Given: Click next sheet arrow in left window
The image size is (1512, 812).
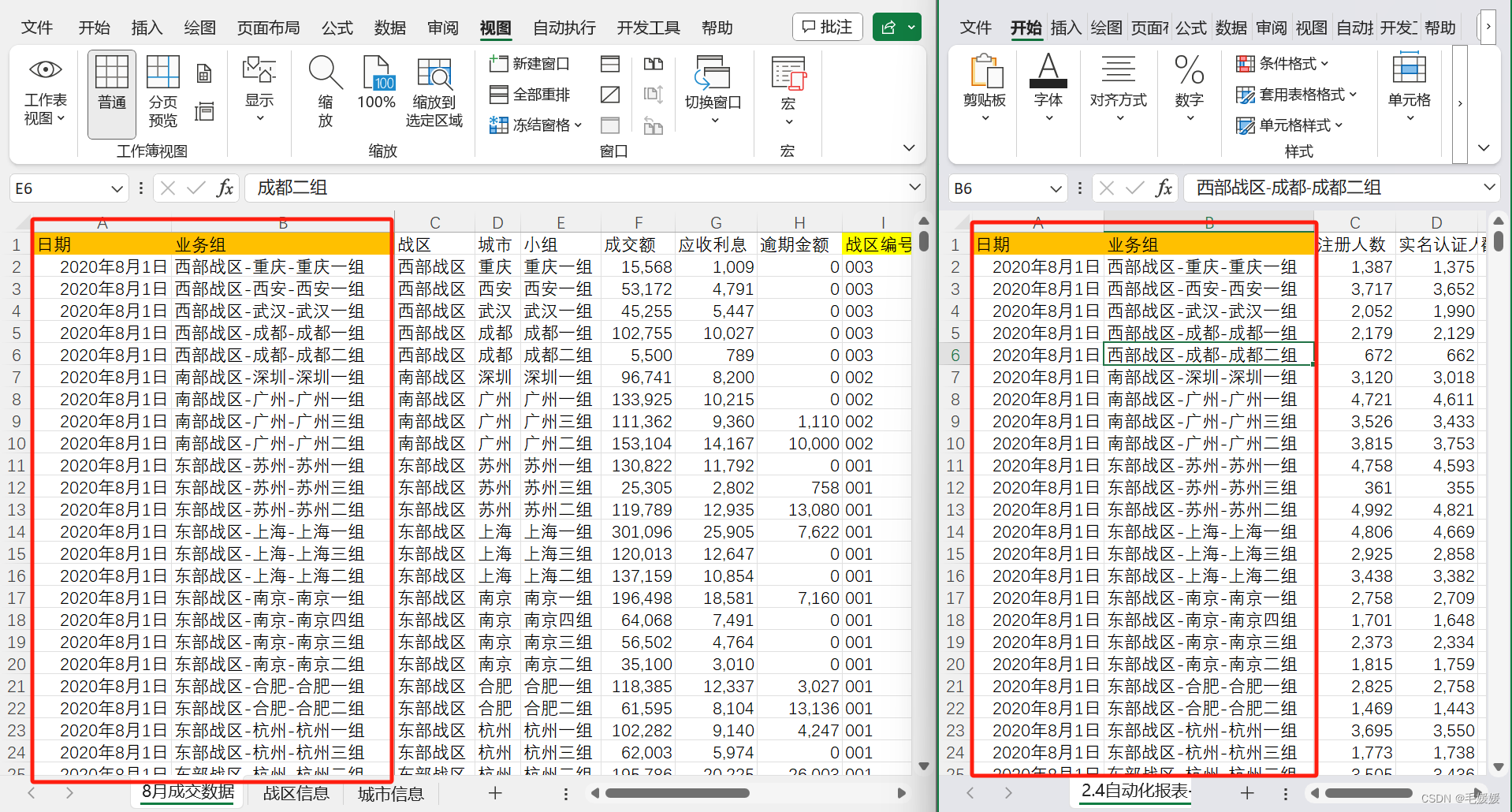Looking at the screenshot, I should (69, 793).
